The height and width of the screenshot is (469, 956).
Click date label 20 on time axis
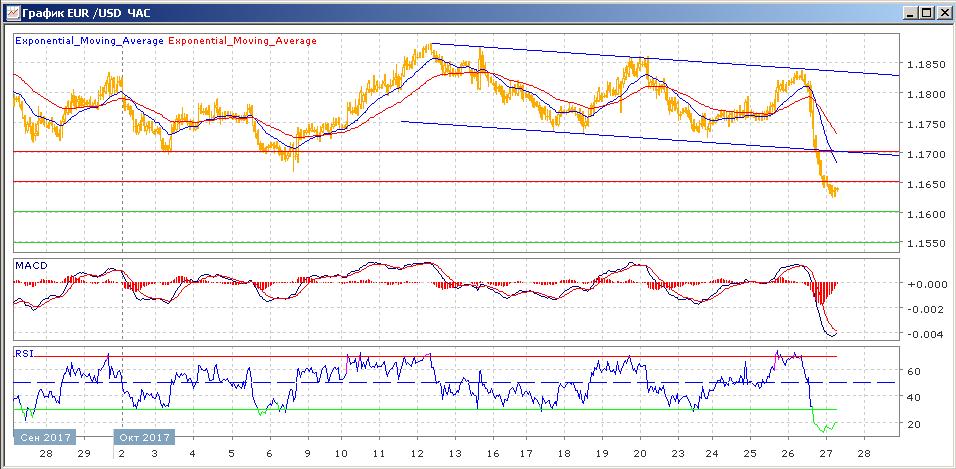point(640,454)
